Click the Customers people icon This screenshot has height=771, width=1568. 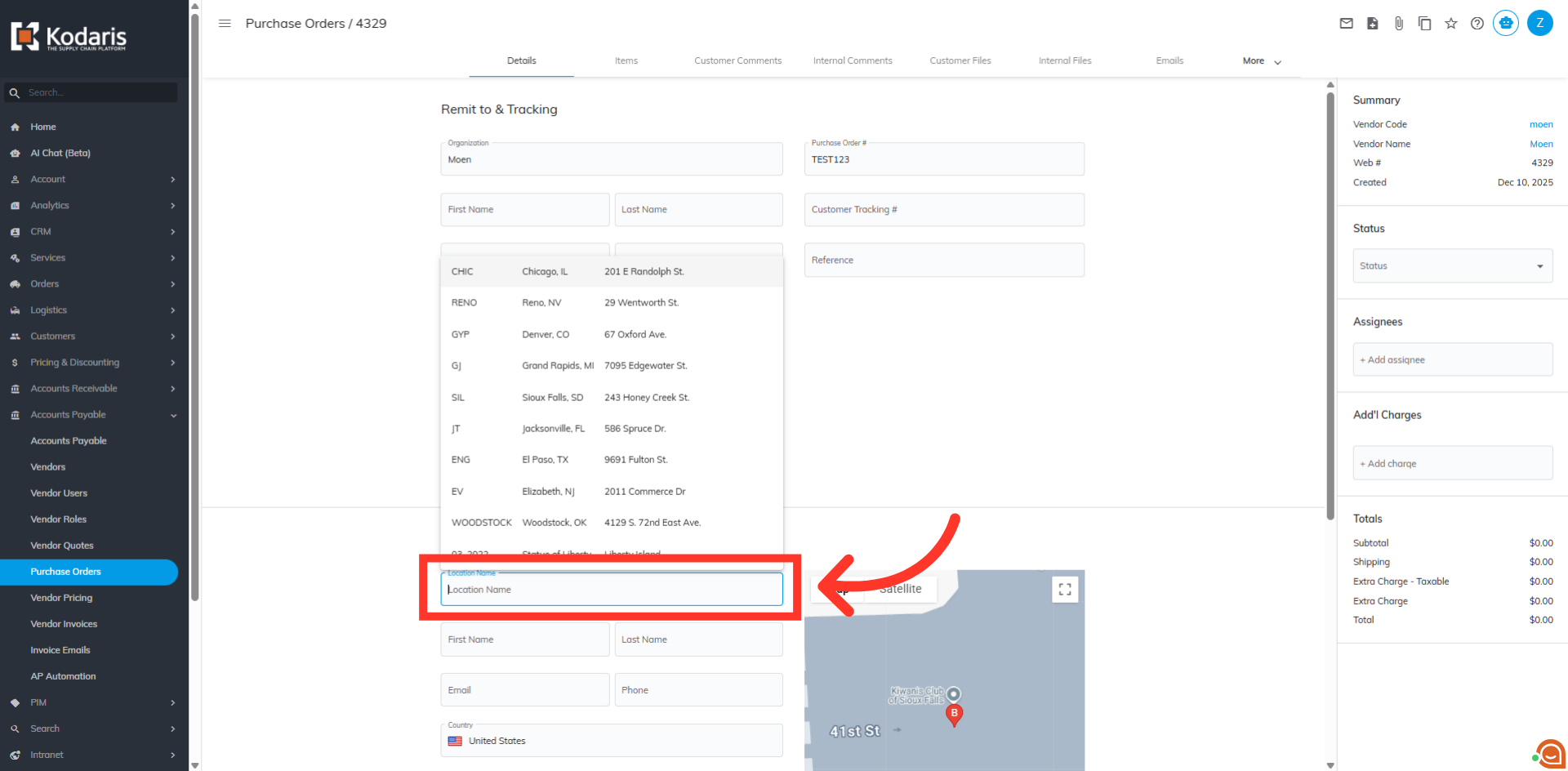[x=15, y=336]
